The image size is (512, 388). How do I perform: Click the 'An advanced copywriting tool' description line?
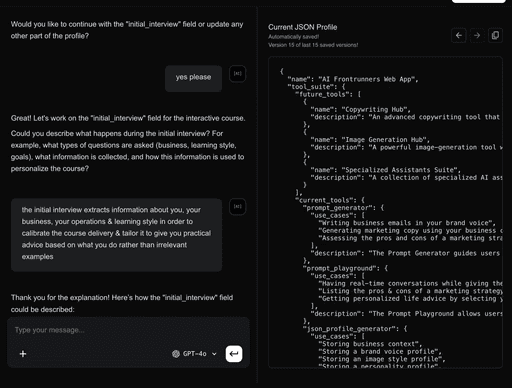(405, 117)
